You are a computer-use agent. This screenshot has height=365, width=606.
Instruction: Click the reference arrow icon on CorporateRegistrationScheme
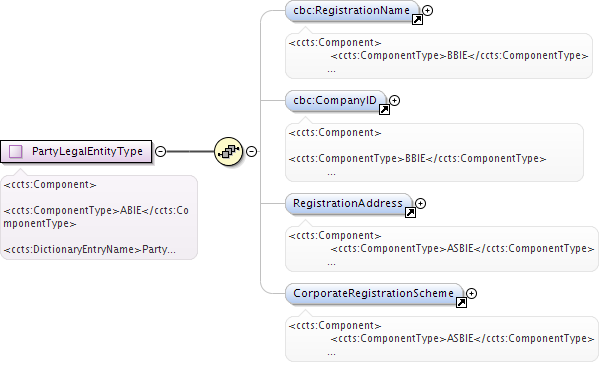(x=461, y=303)
